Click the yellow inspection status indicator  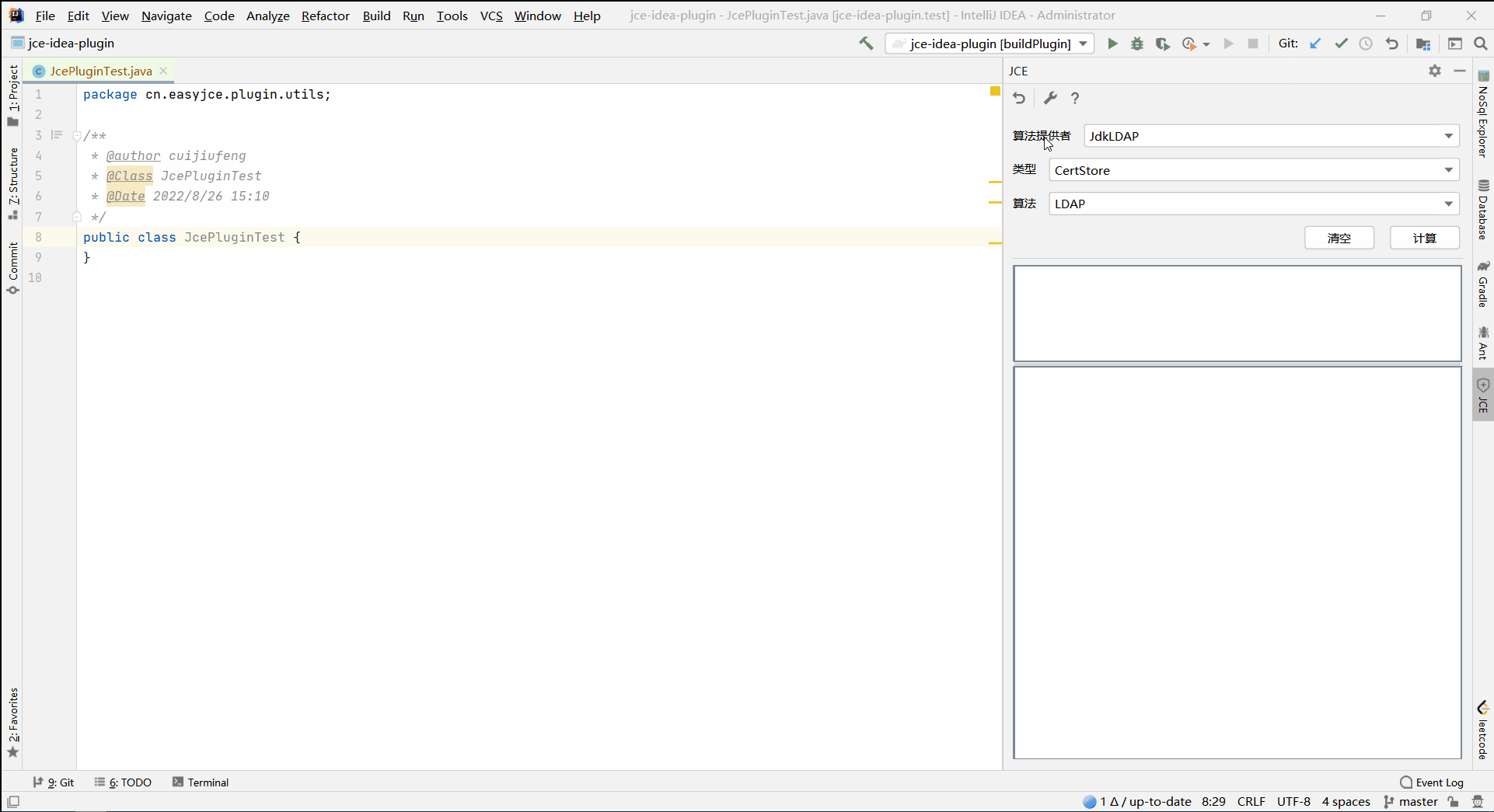click(x=995, y=92)
